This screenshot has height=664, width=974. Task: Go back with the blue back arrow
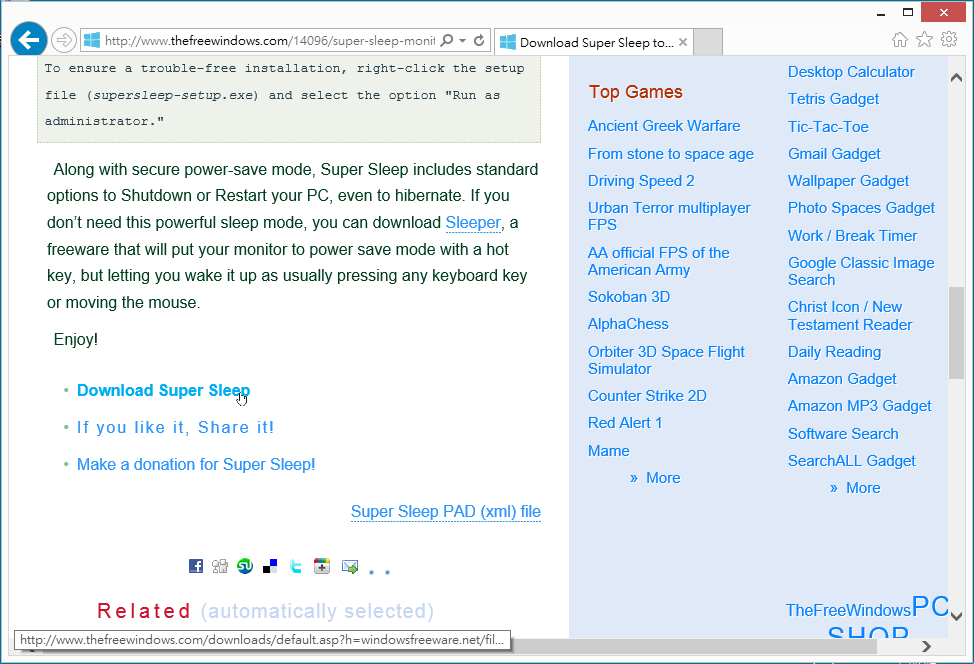[x=29, y=40]
